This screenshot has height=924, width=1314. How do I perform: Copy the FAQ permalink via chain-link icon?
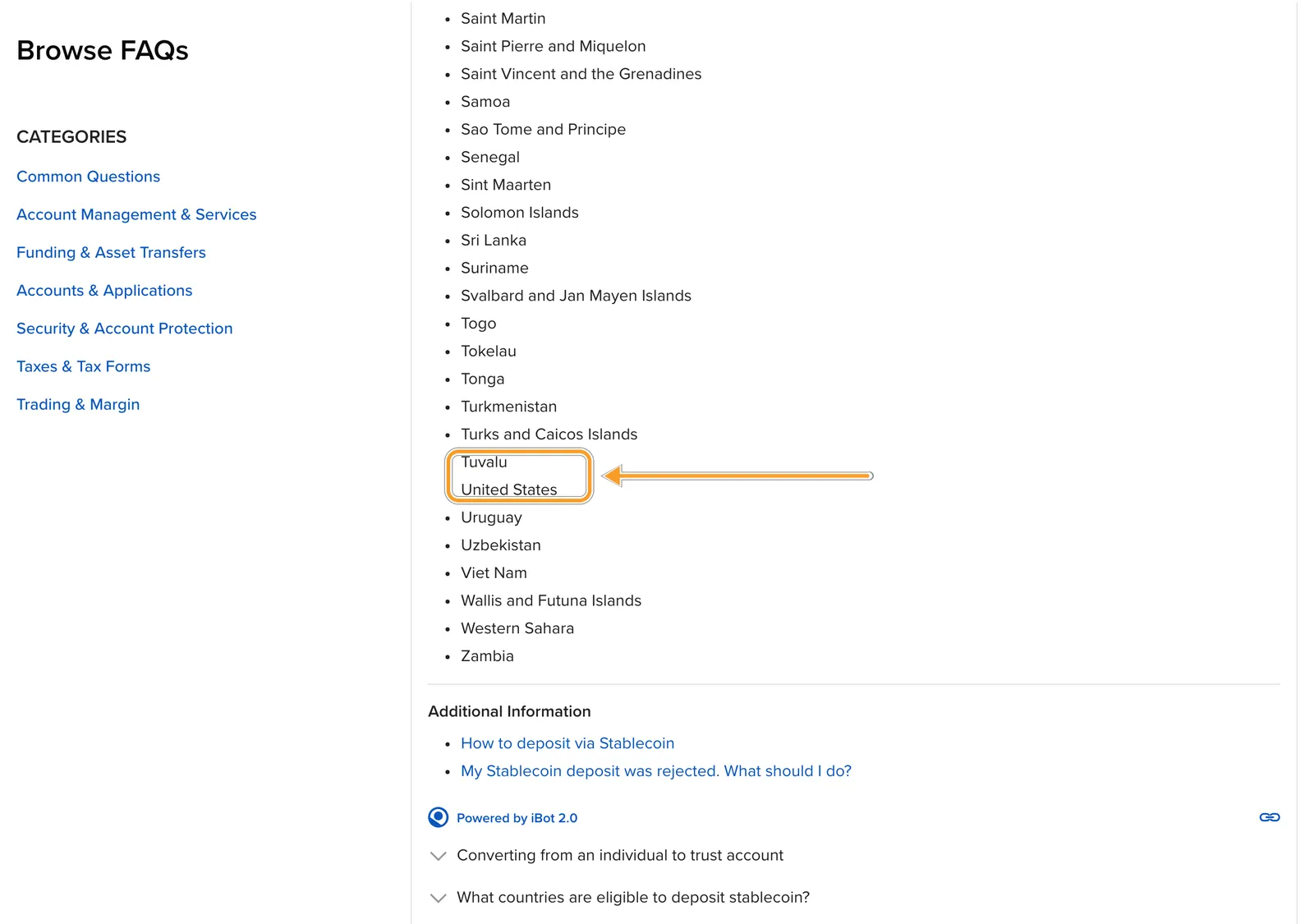(1270, 817)
